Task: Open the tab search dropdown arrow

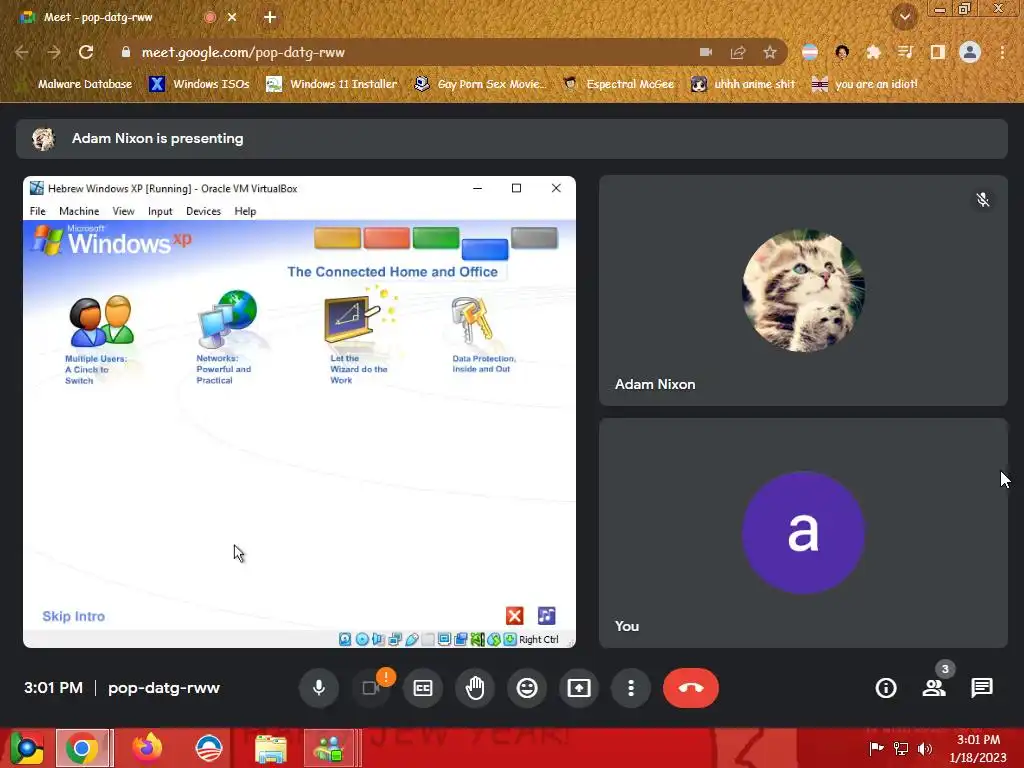Action: (x=905, y=18)
